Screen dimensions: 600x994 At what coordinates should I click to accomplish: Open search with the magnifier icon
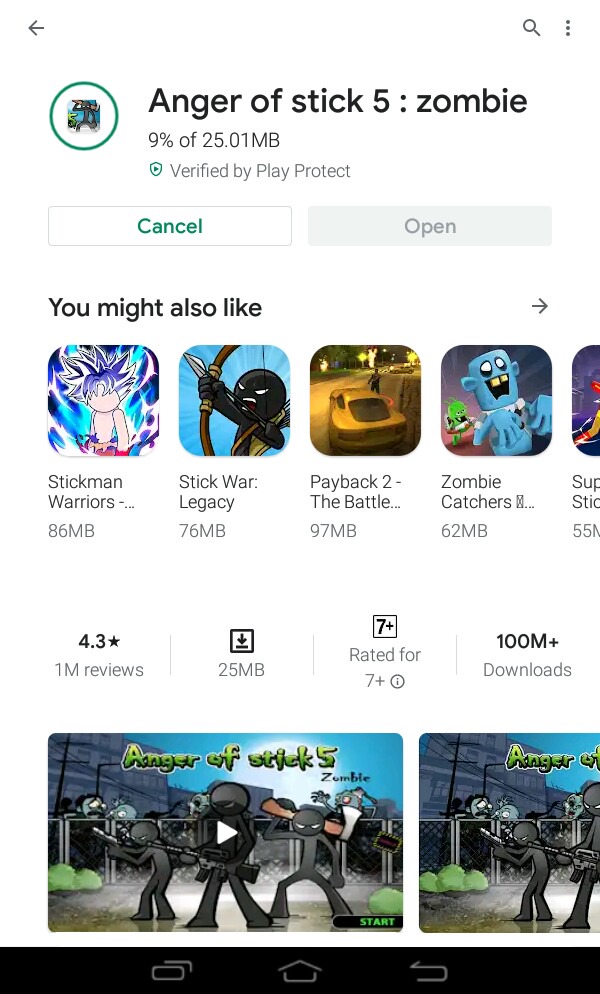(x=532, y=27)
